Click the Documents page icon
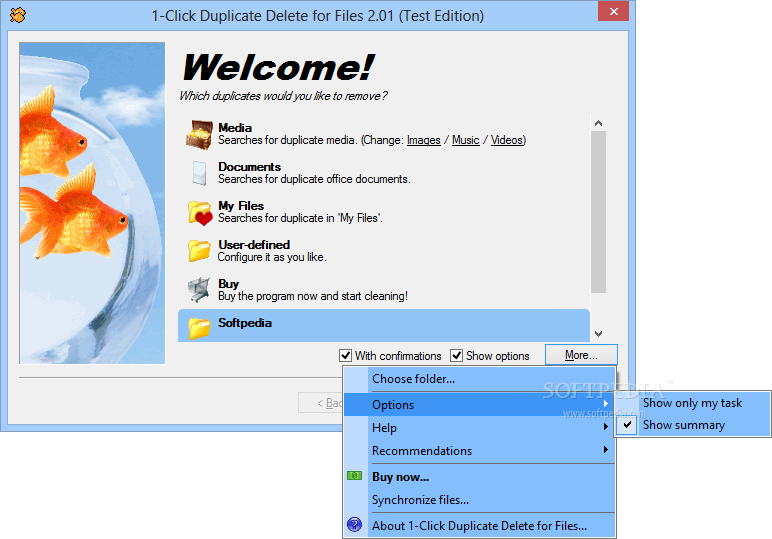 199,173
